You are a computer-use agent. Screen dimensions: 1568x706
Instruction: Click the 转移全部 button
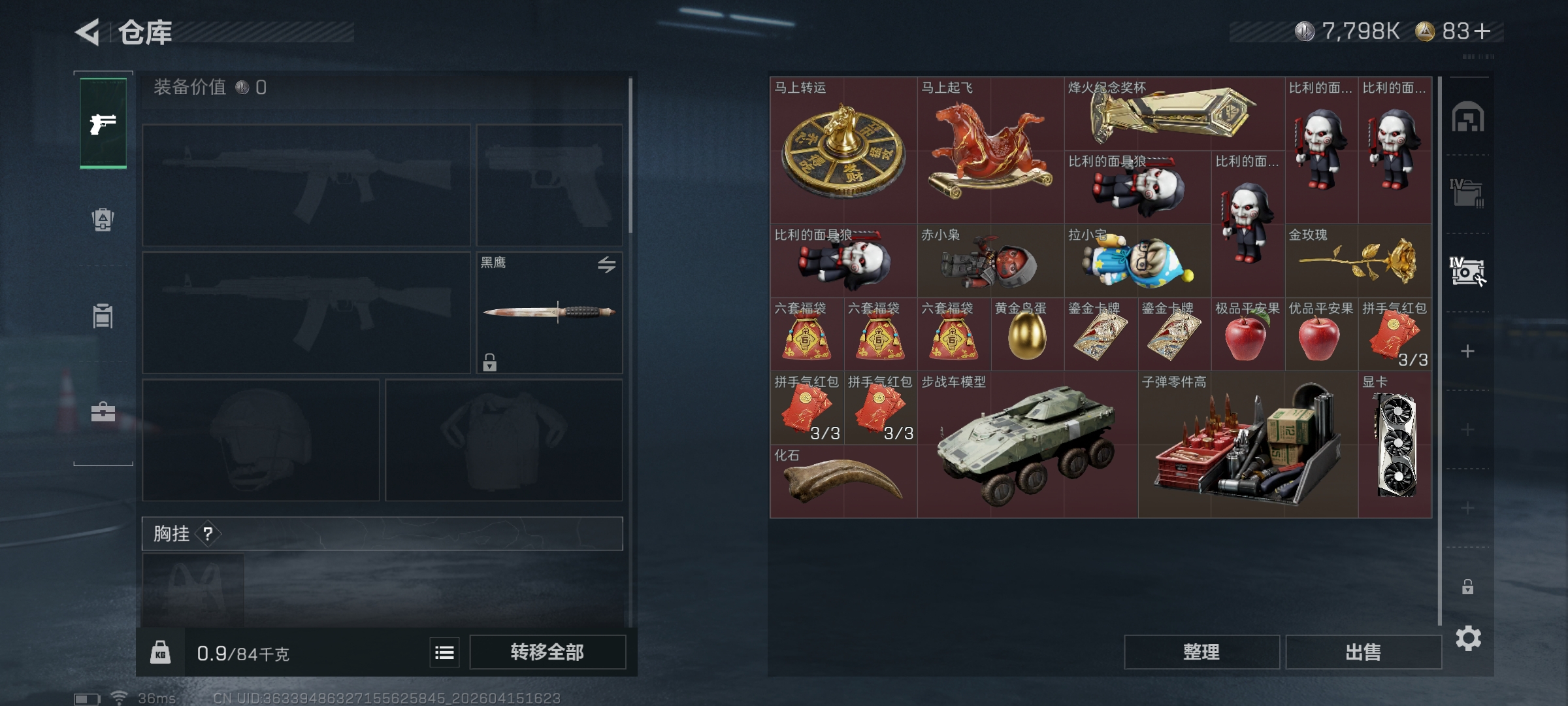pyautogui.click(x=547, y=652)
